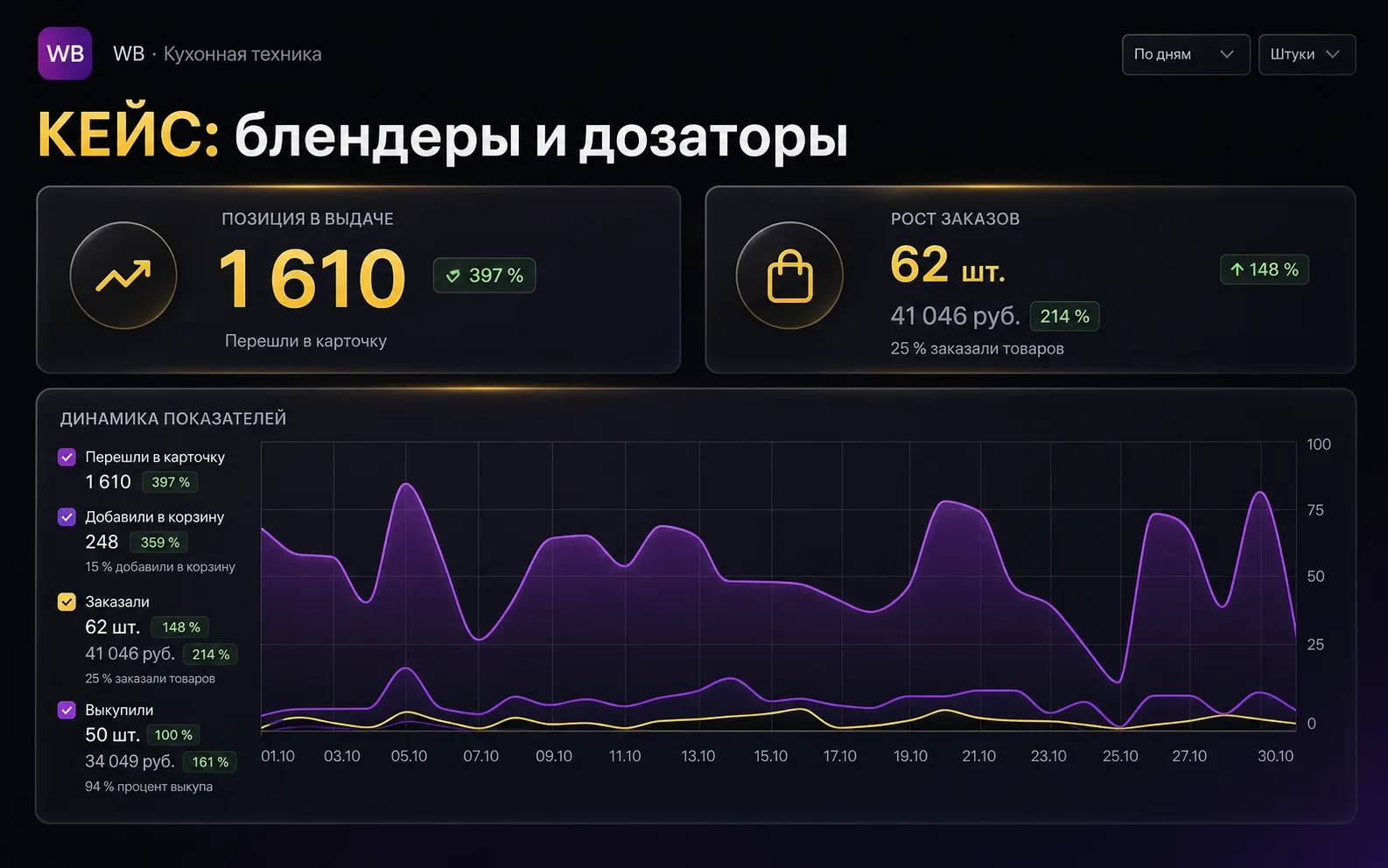This screenshot has height=868, width=1388.
Task: Click the '15 % добавили в корзину' legend note
Action: [160, 567]
